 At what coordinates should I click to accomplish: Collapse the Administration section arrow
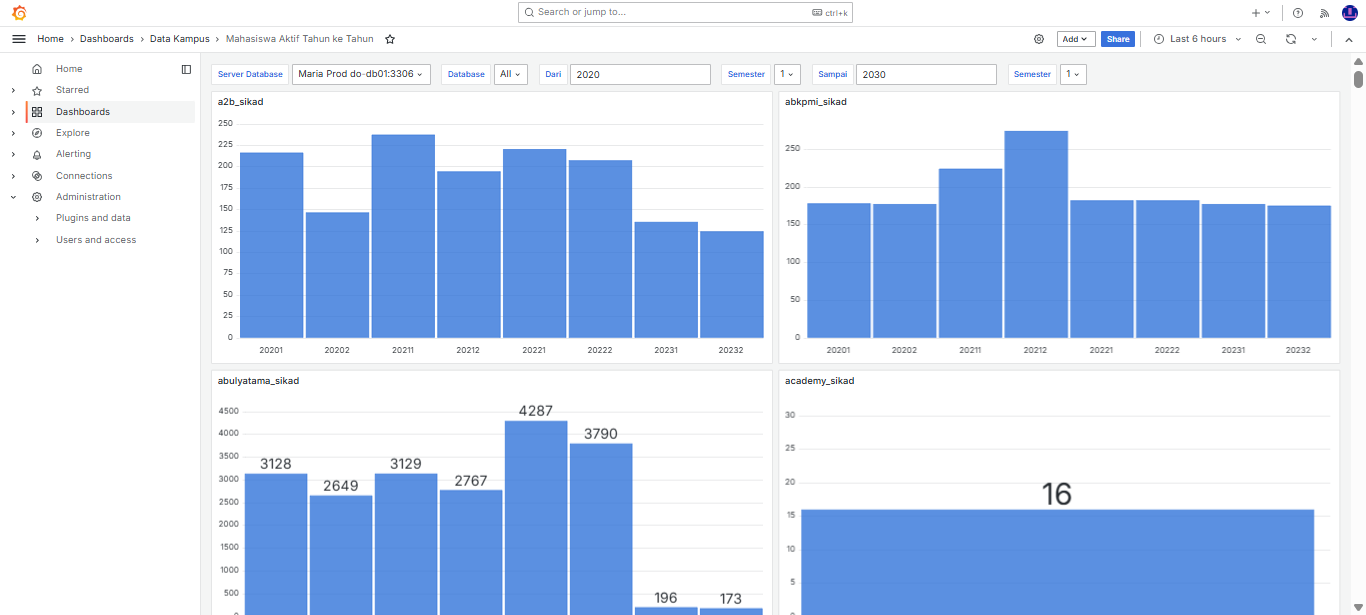pos(13,197)
